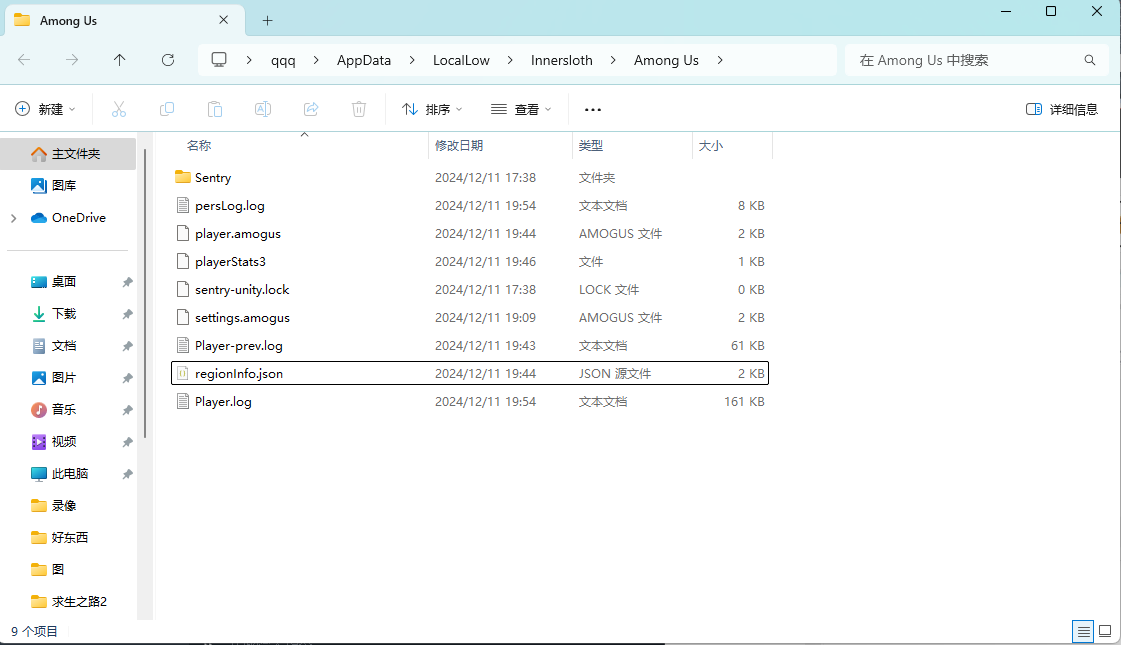1121x645 pixels.
Task: Select 主文件夹 in sidebar
Action: tap(68, 154)
